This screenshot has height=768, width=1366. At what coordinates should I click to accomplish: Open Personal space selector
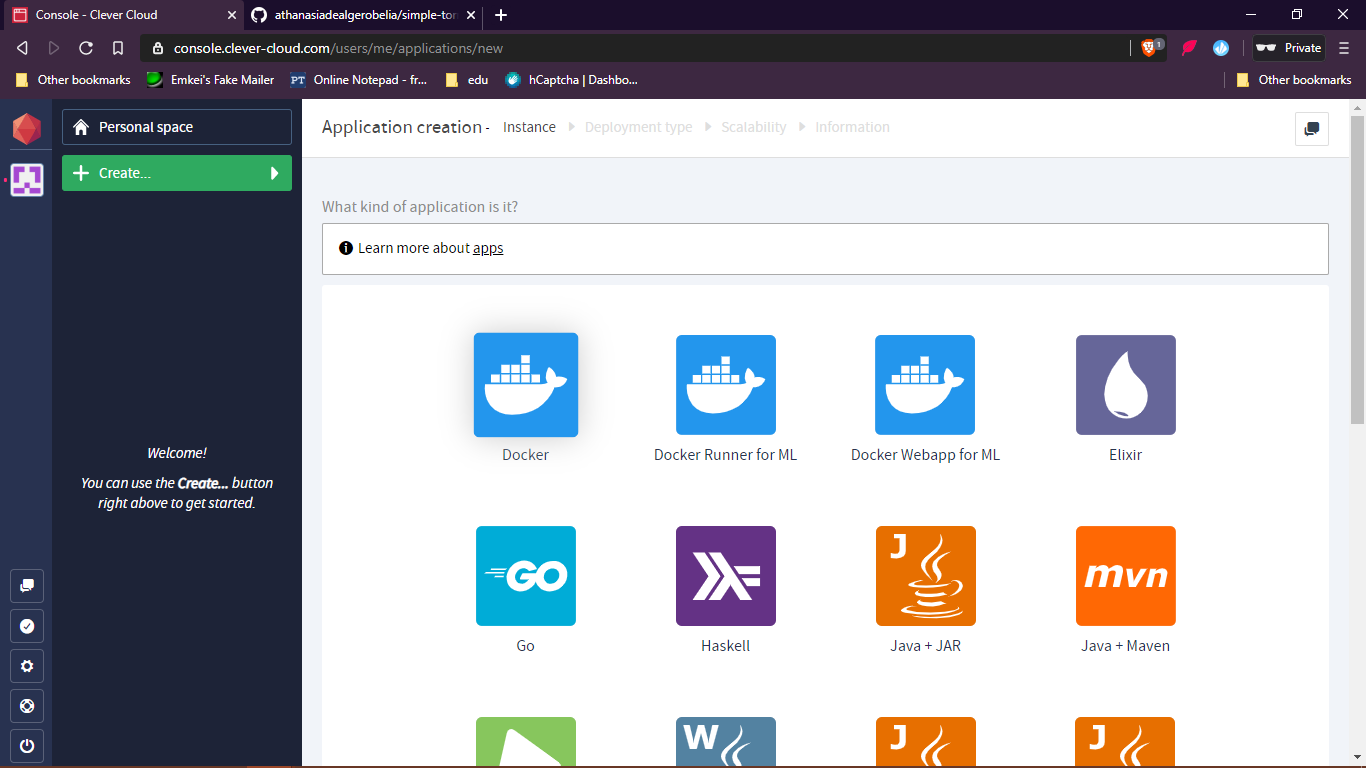click(x=177, y=127)
